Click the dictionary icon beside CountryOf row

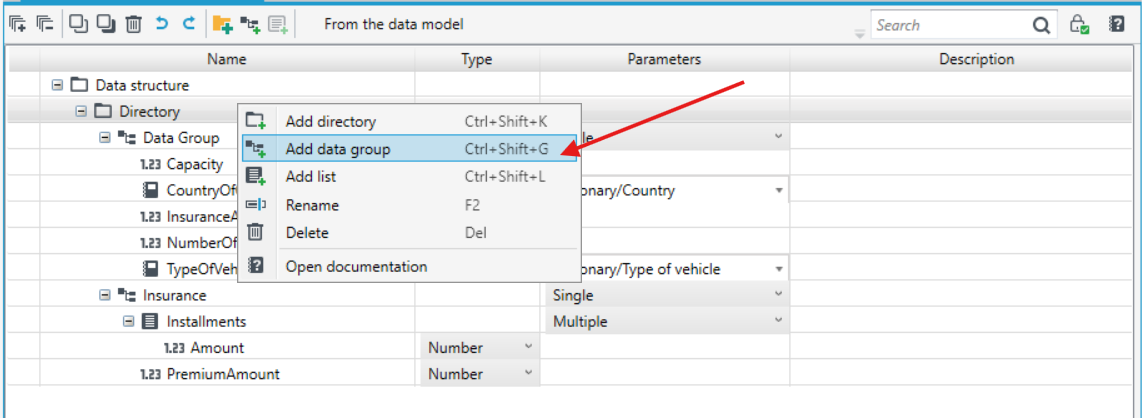150,190
